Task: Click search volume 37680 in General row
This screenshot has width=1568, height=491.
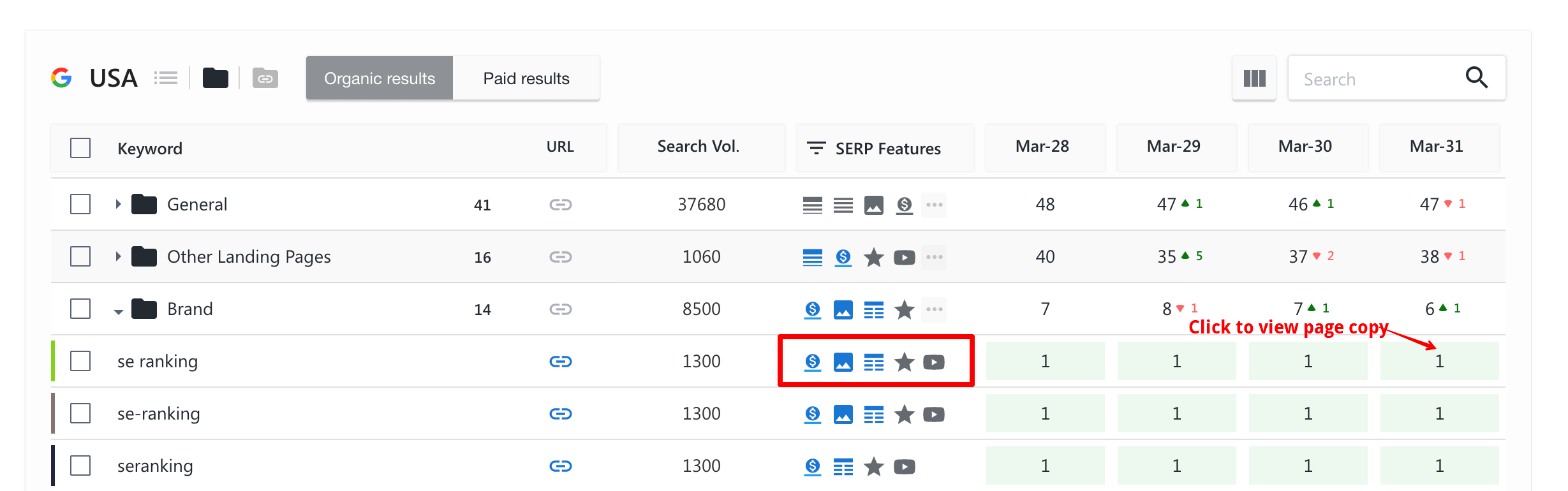Action: tap(702, 205)
